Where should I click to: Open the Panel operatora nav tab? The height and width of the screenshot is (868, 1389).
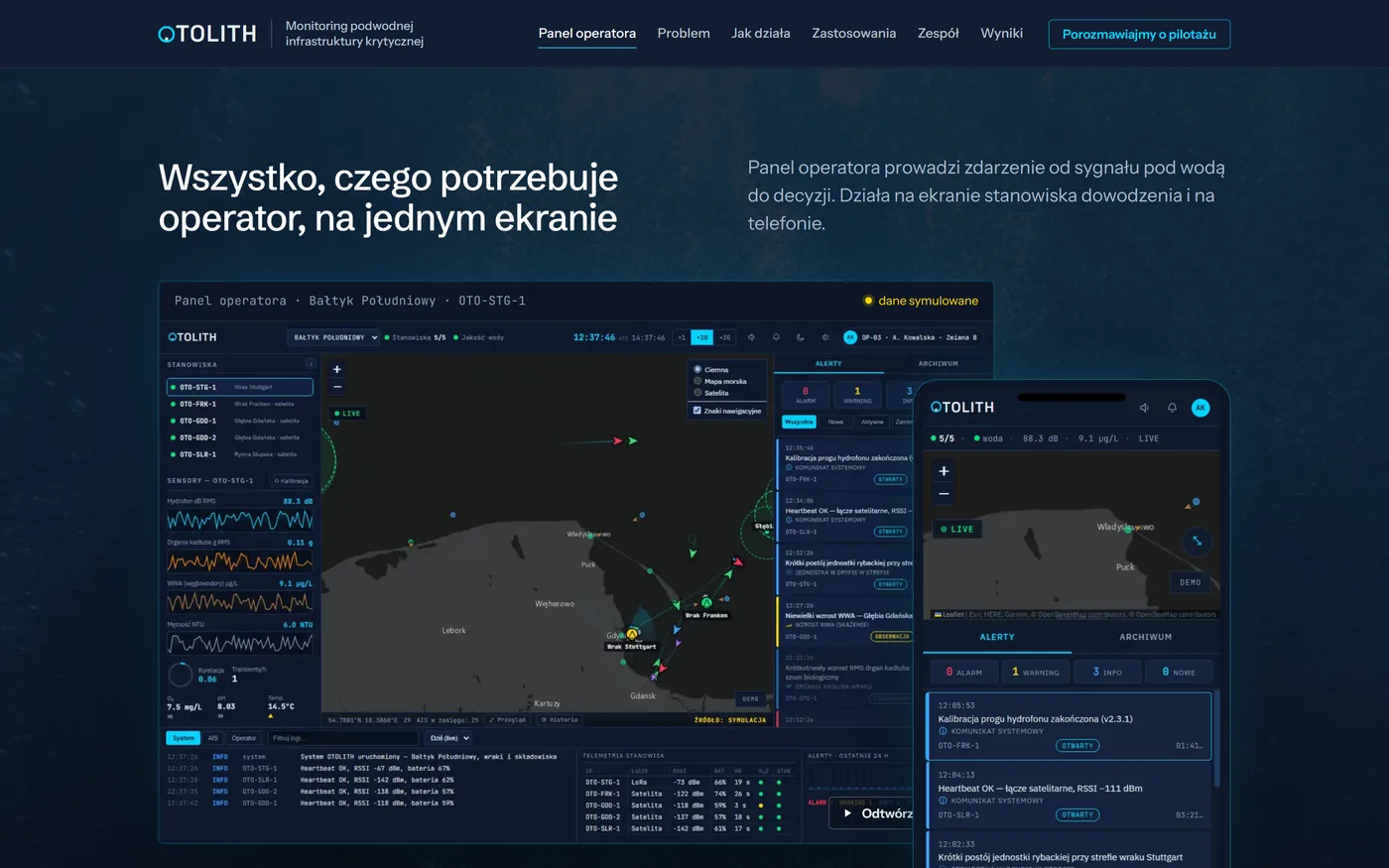coord(587,34)
